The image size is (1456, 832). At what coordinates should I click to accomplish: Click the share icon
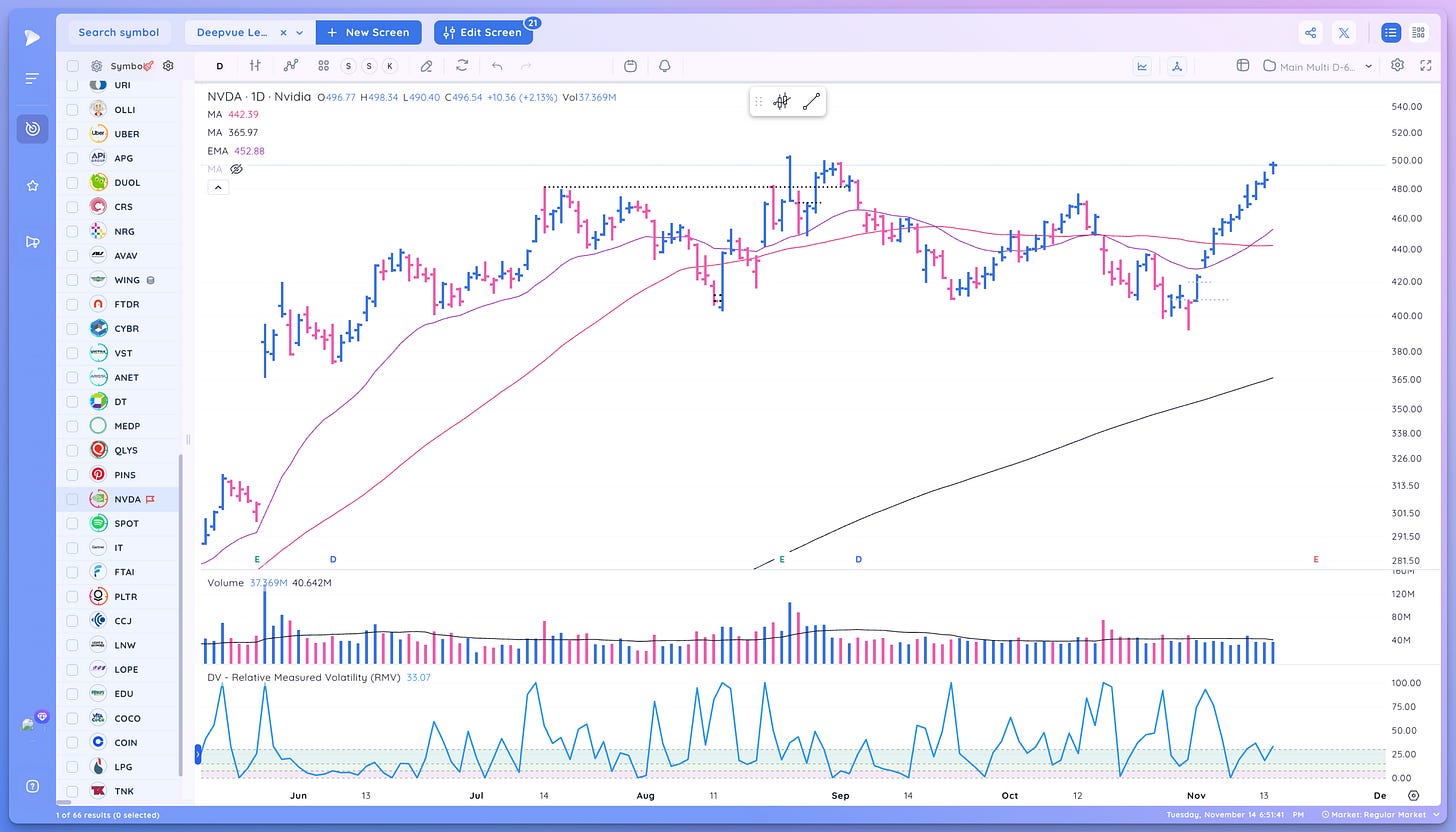coord(1310,32)
